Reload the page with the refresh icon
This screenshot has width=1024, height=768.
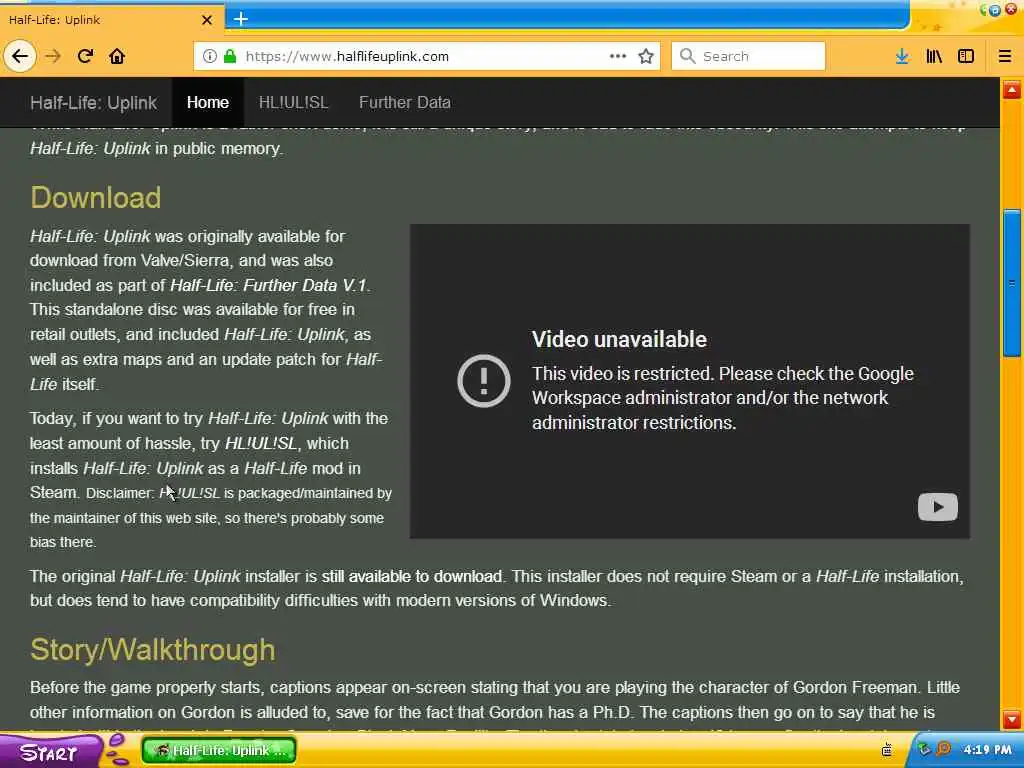click(85, 56)
